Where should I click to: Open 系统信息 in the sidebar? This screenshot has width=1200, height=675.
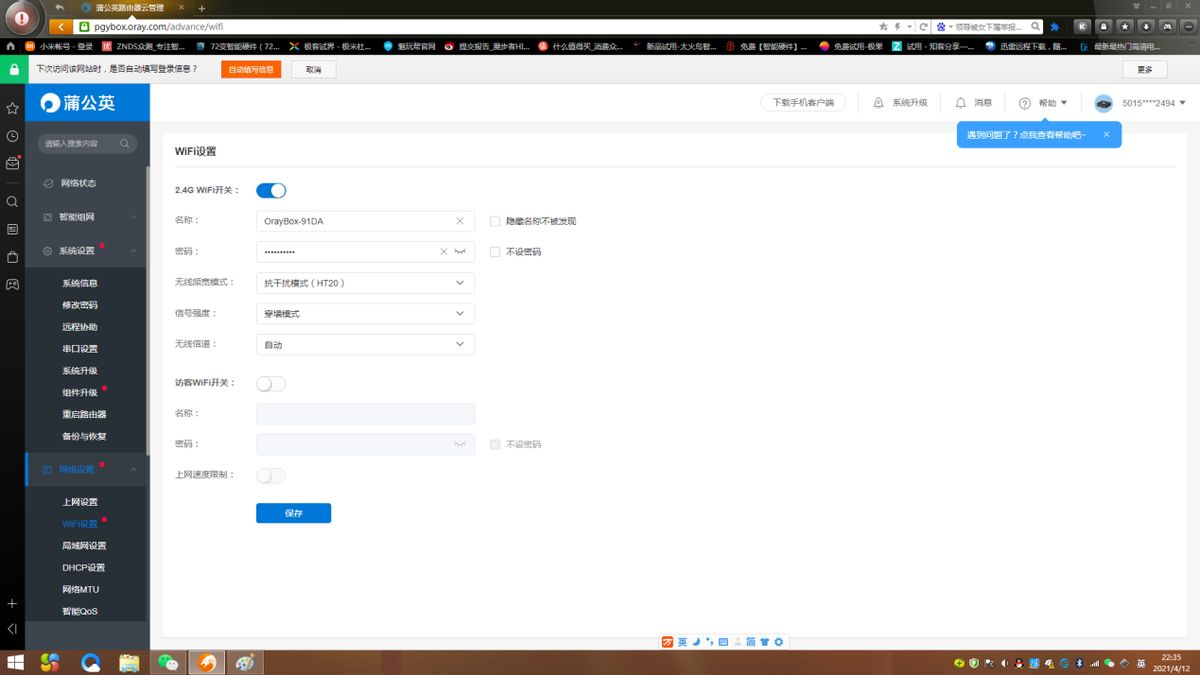pyautogui.click(x=80, y=283)
